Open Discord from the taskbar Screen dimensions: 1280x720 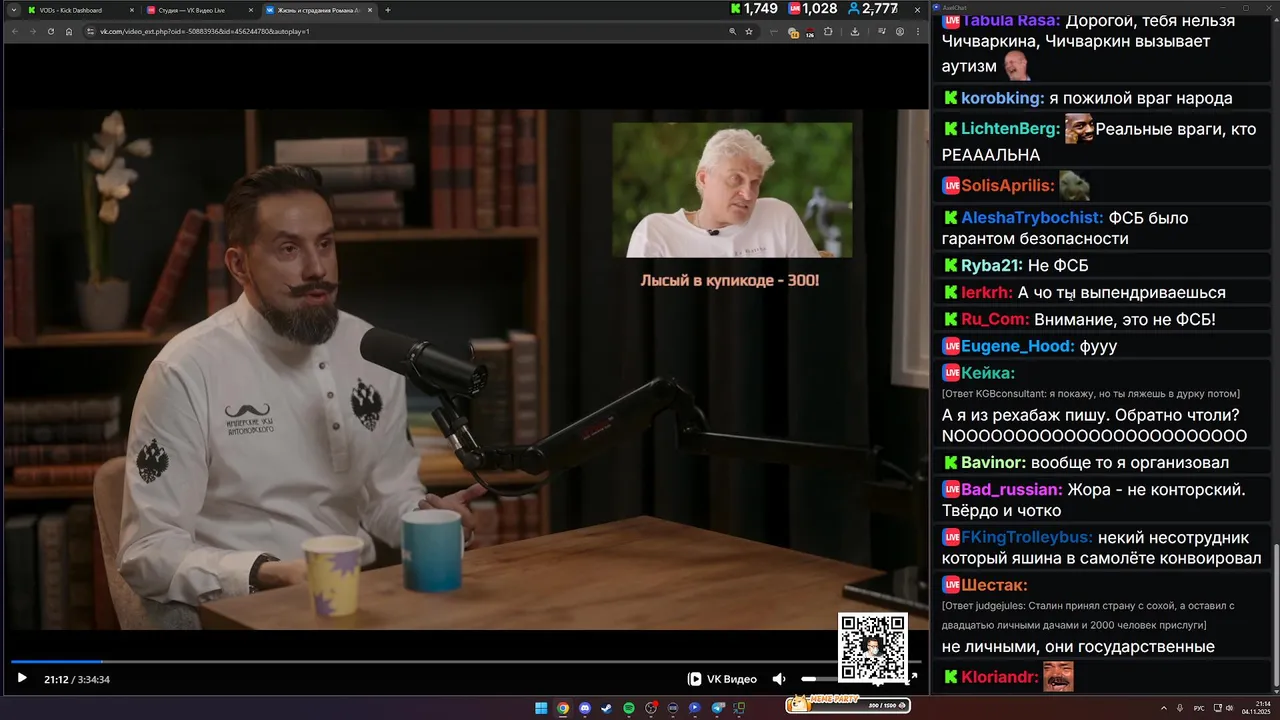tap(585, 708)
